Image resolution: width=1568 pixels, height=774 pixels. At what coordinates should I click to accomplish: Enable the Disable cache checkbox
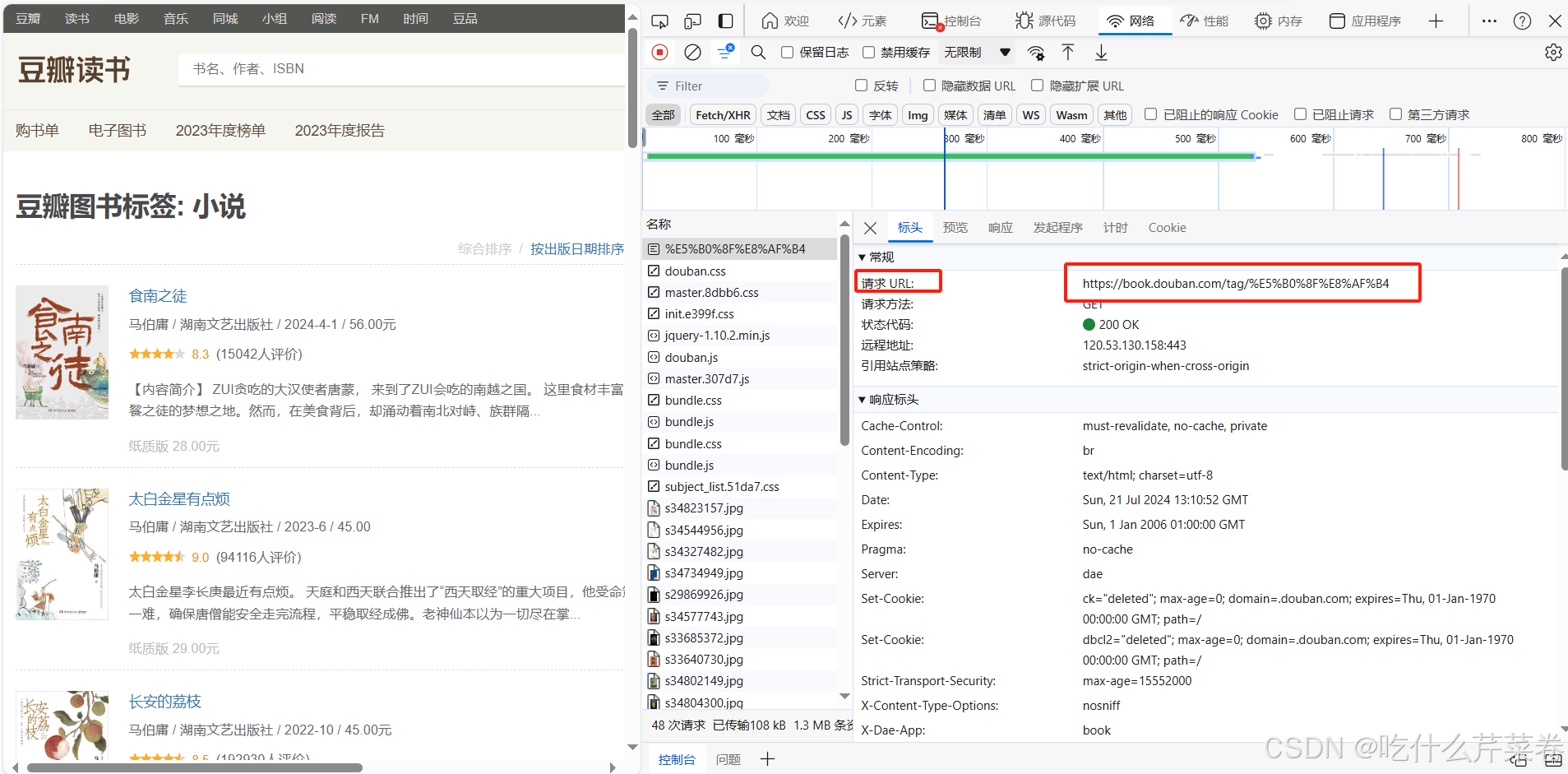(x=868, y=53)
